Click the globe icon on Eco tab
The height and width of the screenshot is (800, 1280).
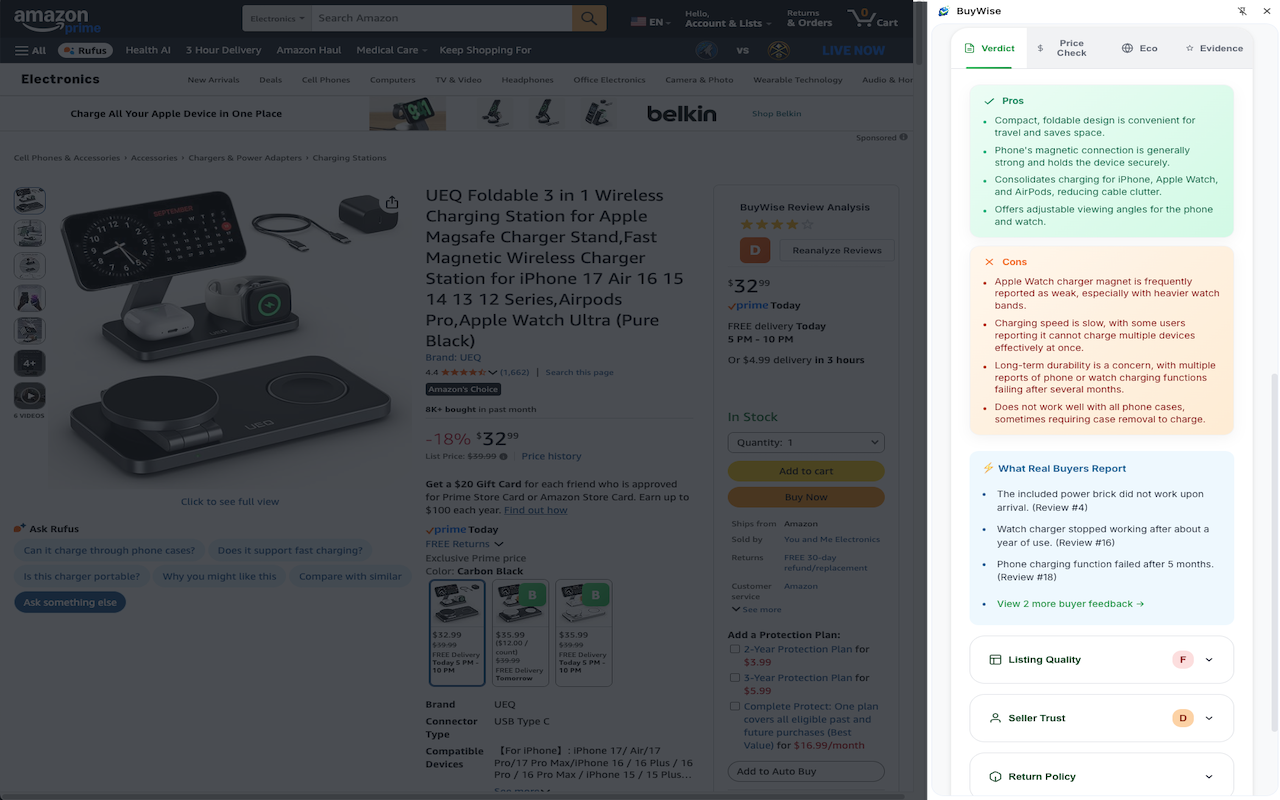tap(1127, 48)
